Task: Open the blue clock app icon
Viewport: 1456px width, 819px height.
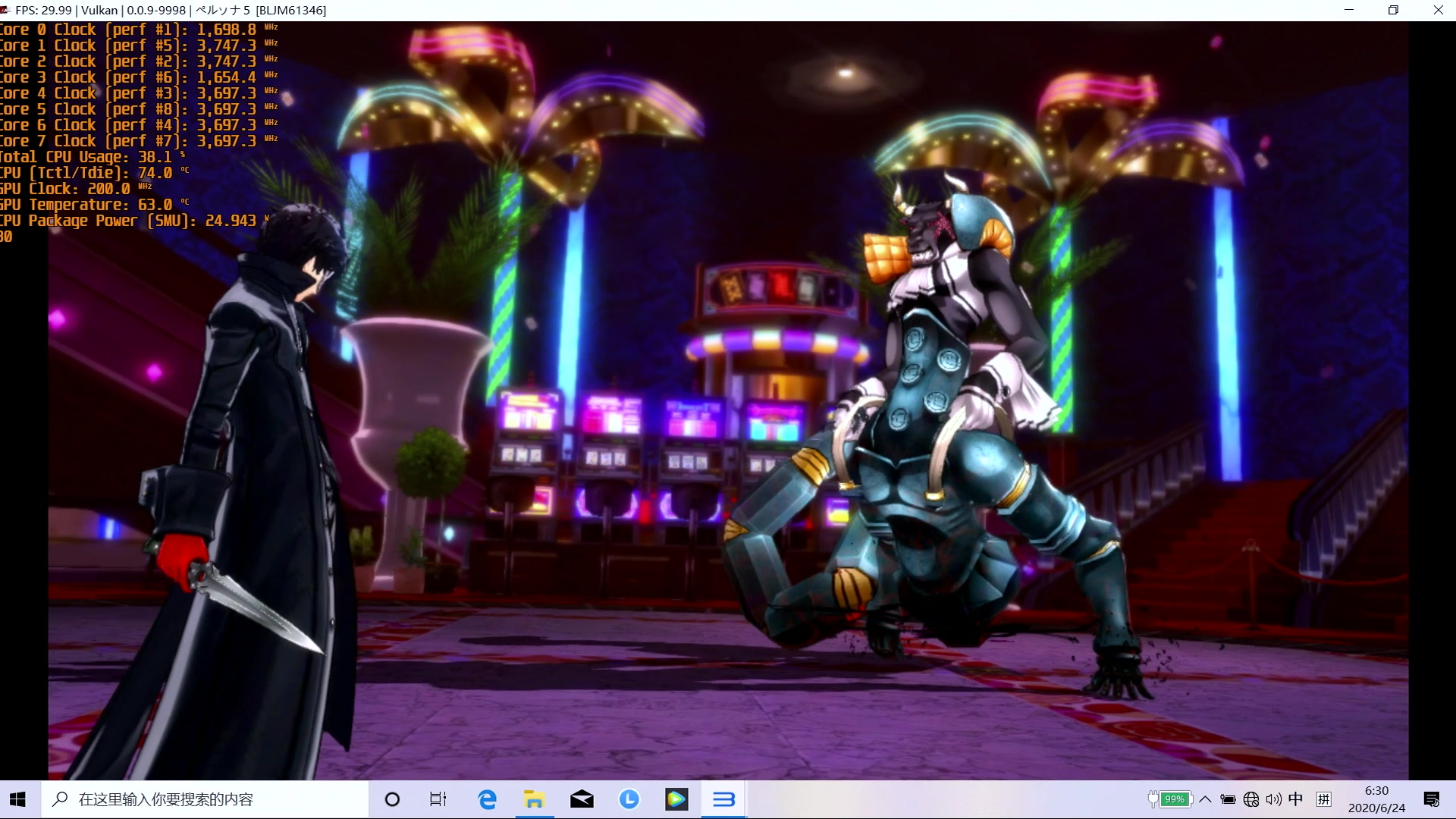Action: [x=629, y=799]
